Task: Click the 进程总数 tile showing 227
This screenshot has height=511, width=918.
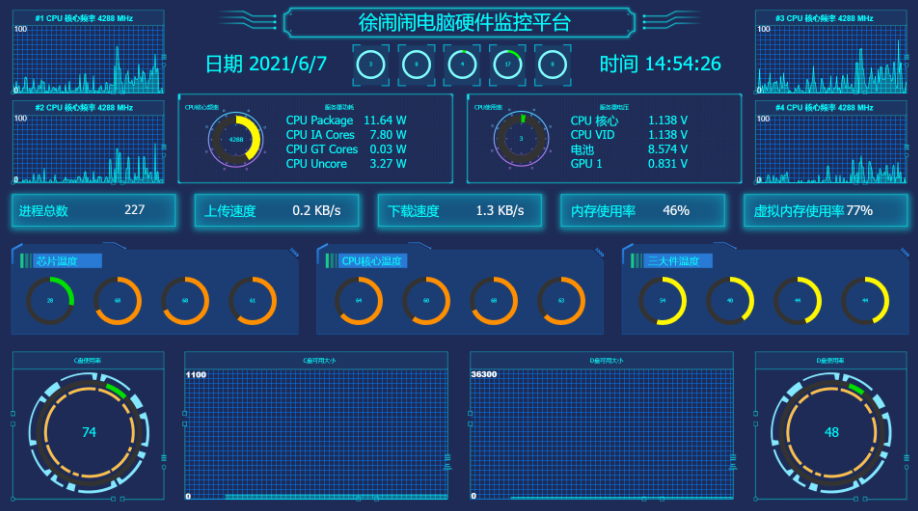Action: 94,210
